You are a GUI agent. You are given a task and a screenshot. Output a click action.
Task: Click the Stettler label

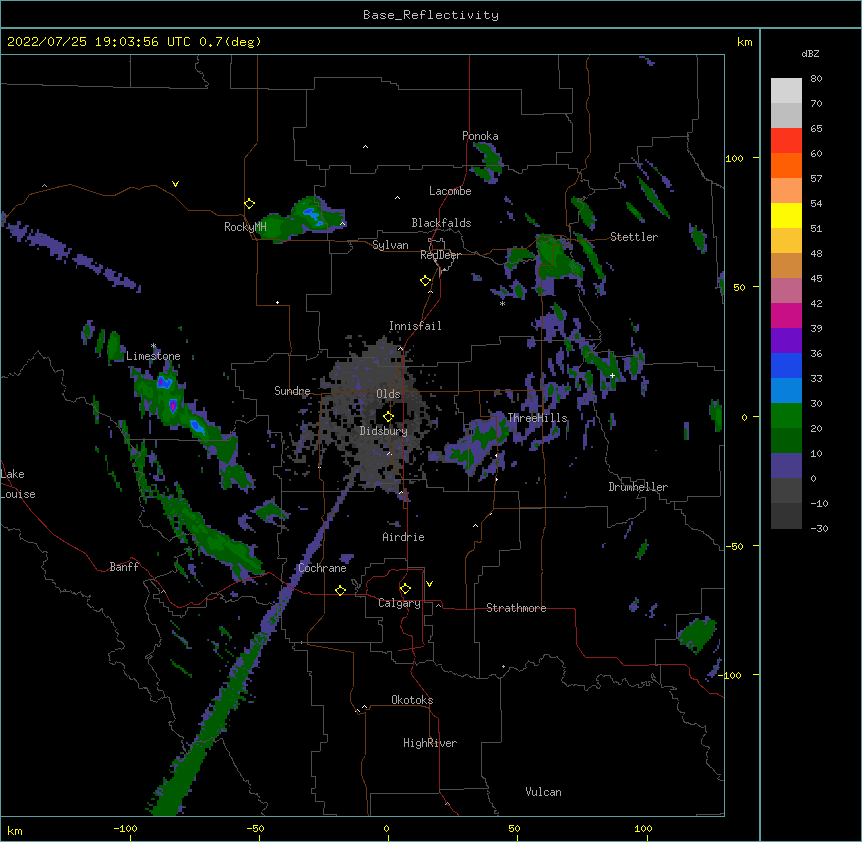(634, 237)
